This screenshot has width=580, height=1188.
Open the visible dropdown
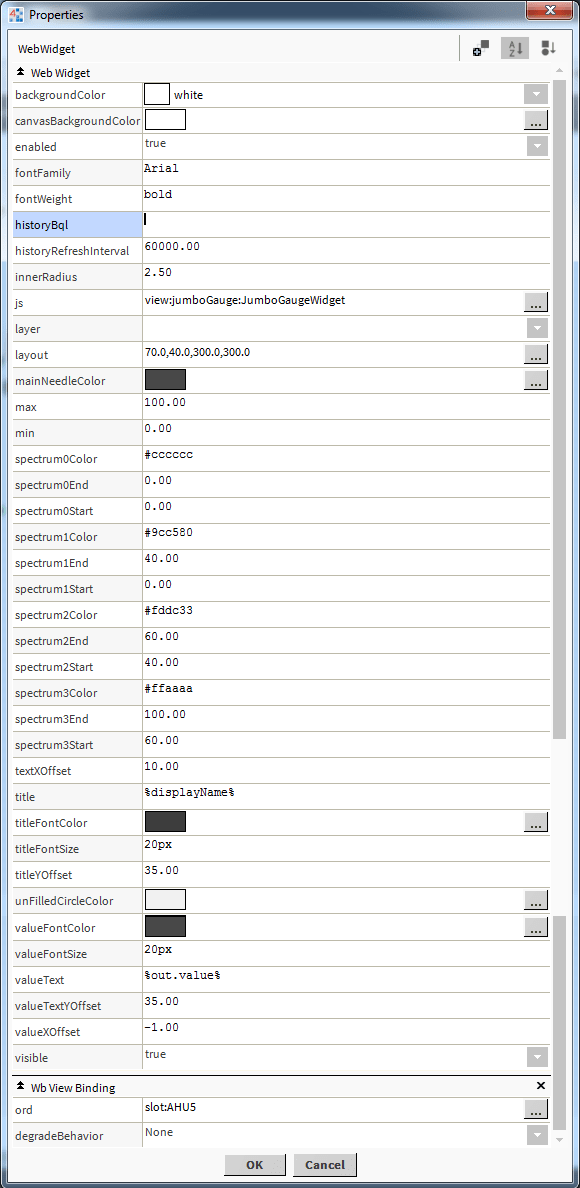(x=537, y=1058)
